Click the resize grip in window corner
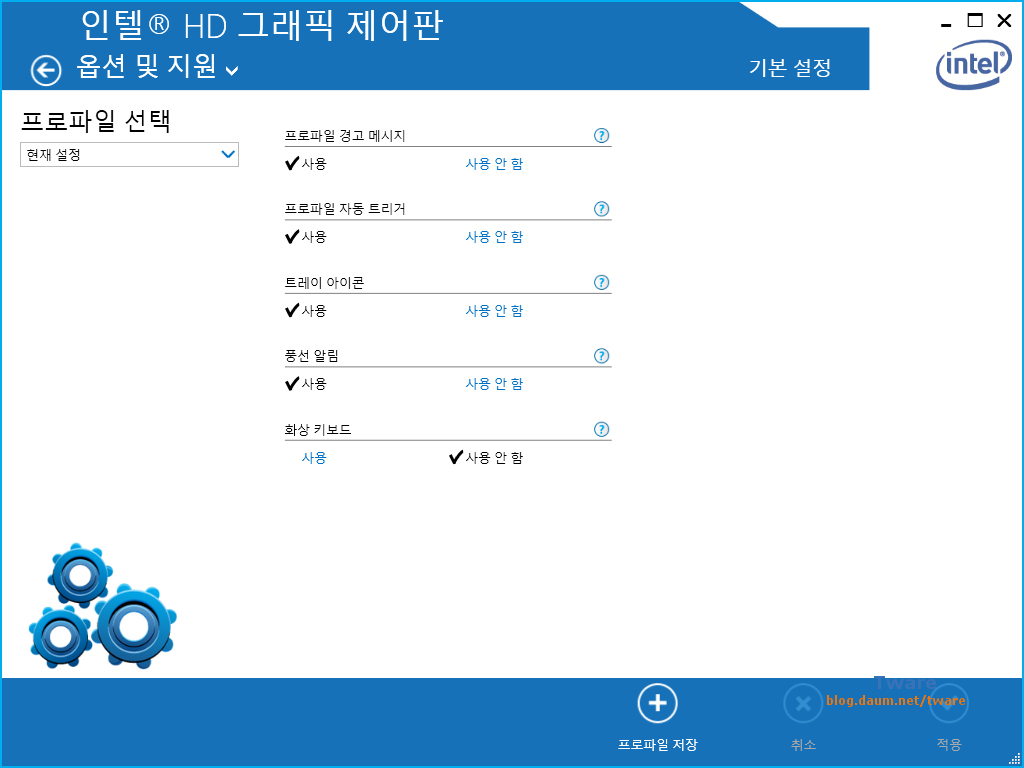 1014,758
